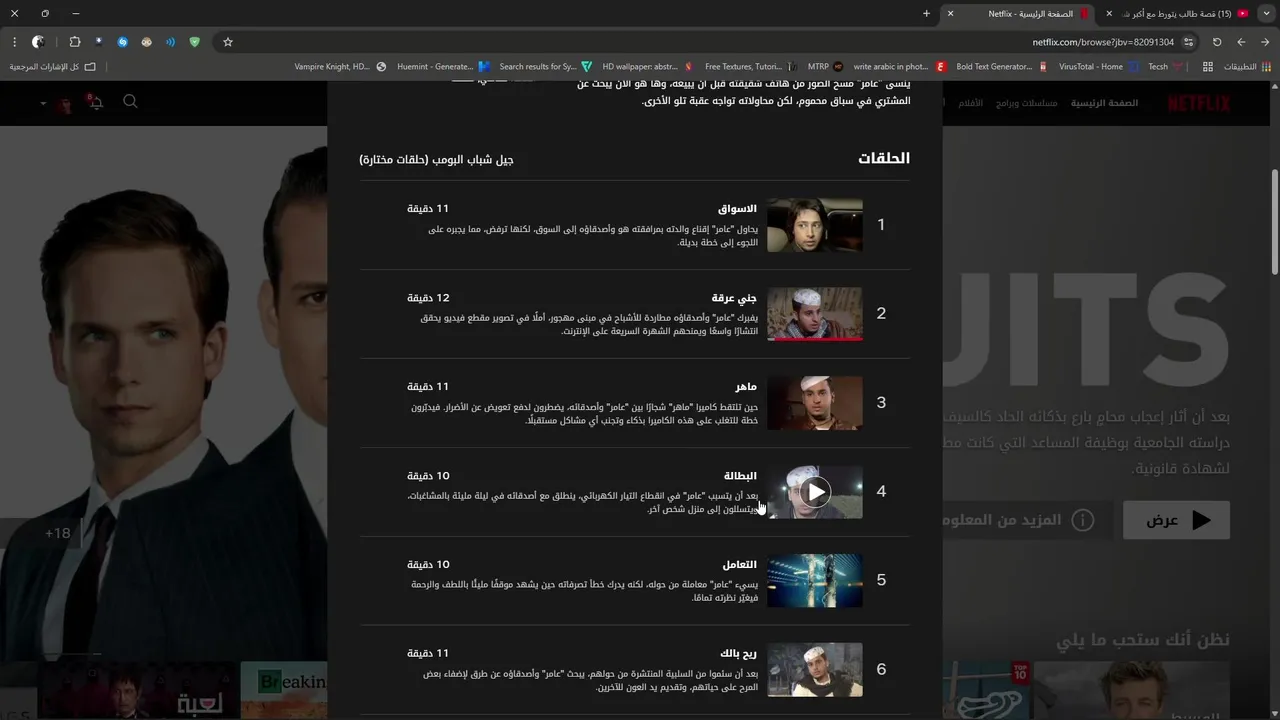Go to الصفحة الرئيسية in Netflix navigation
This screenshot has height=720, width=1280.
point(1104,103)
